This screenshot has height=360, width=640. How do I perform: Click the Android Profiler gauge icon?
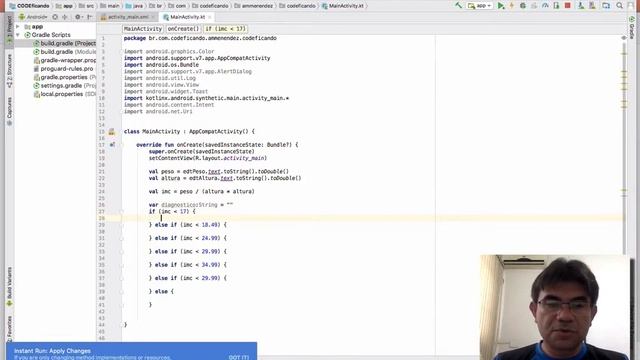coord(545,6)
